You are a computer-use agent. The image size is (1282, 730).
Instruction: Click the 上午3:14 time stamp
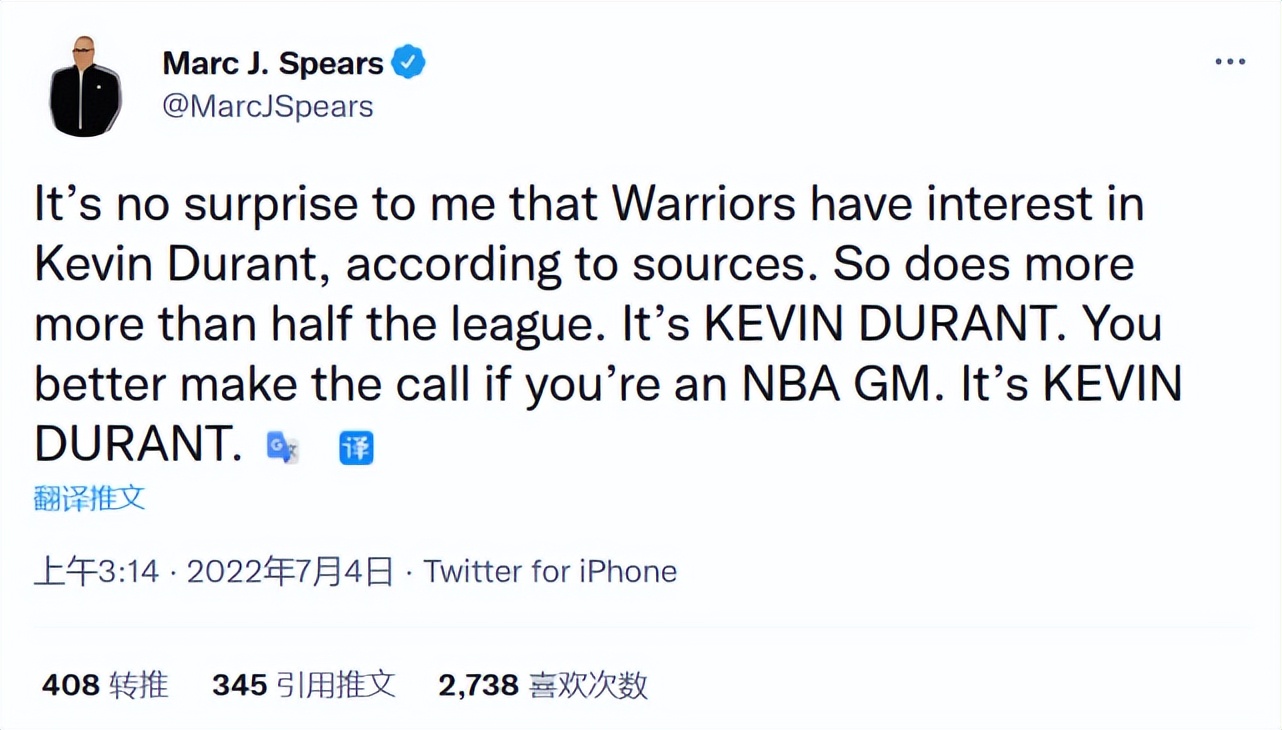coord(97,571)
